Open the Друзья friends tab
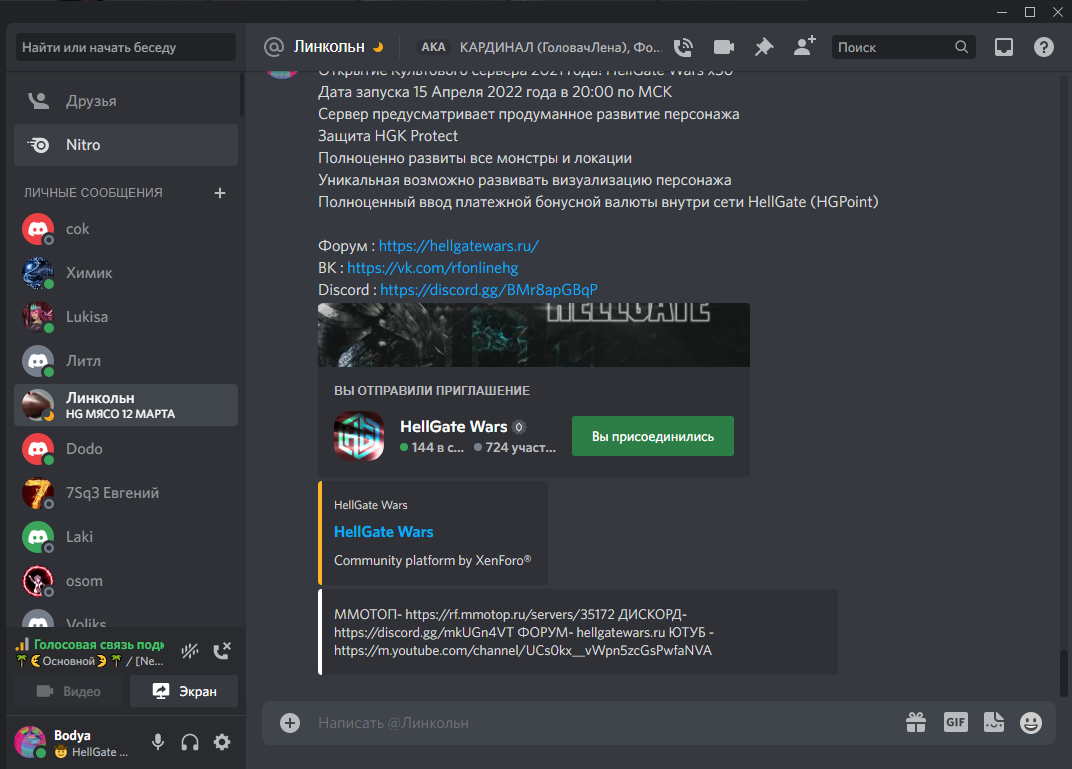This screenshot has height=769, width=1072. tap(126, 101)
